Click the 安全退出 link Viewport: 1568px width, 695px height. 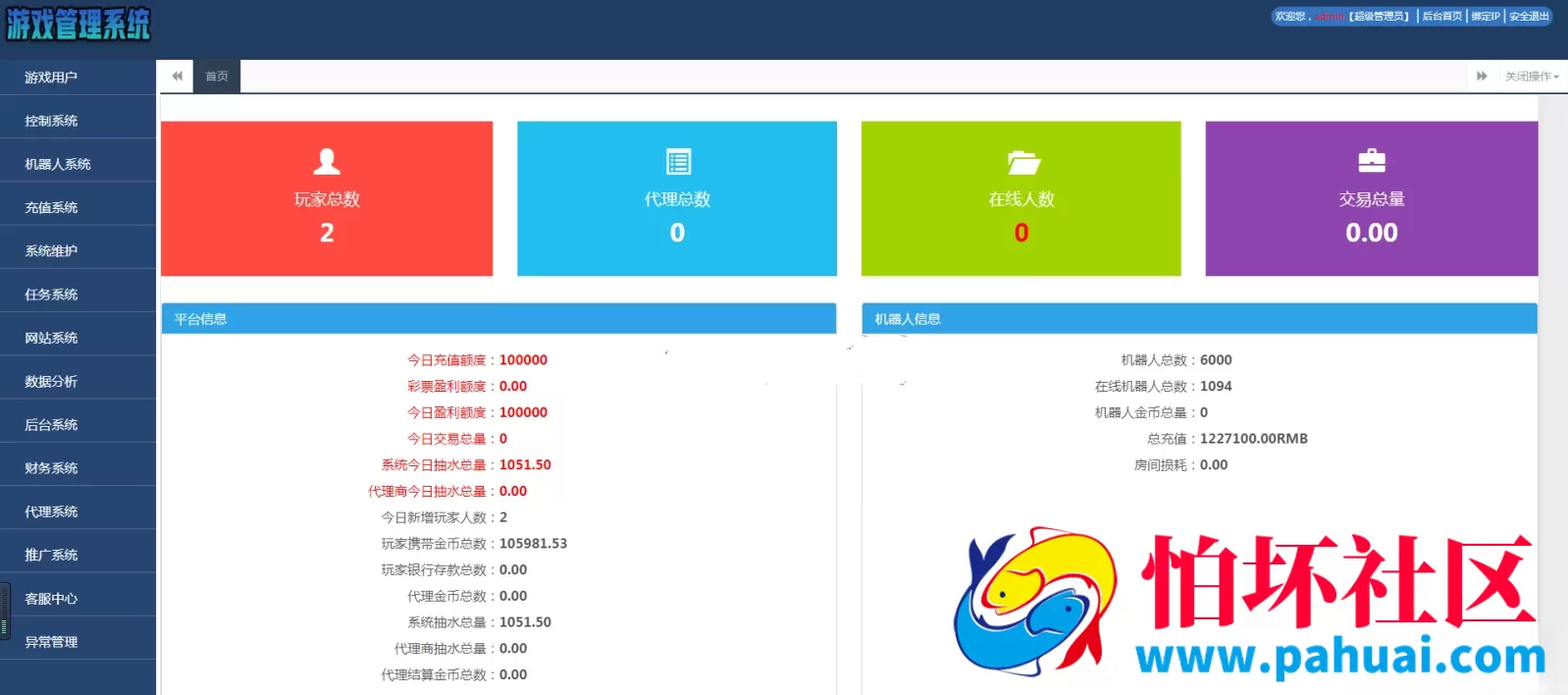click(x=1529, y=16)
